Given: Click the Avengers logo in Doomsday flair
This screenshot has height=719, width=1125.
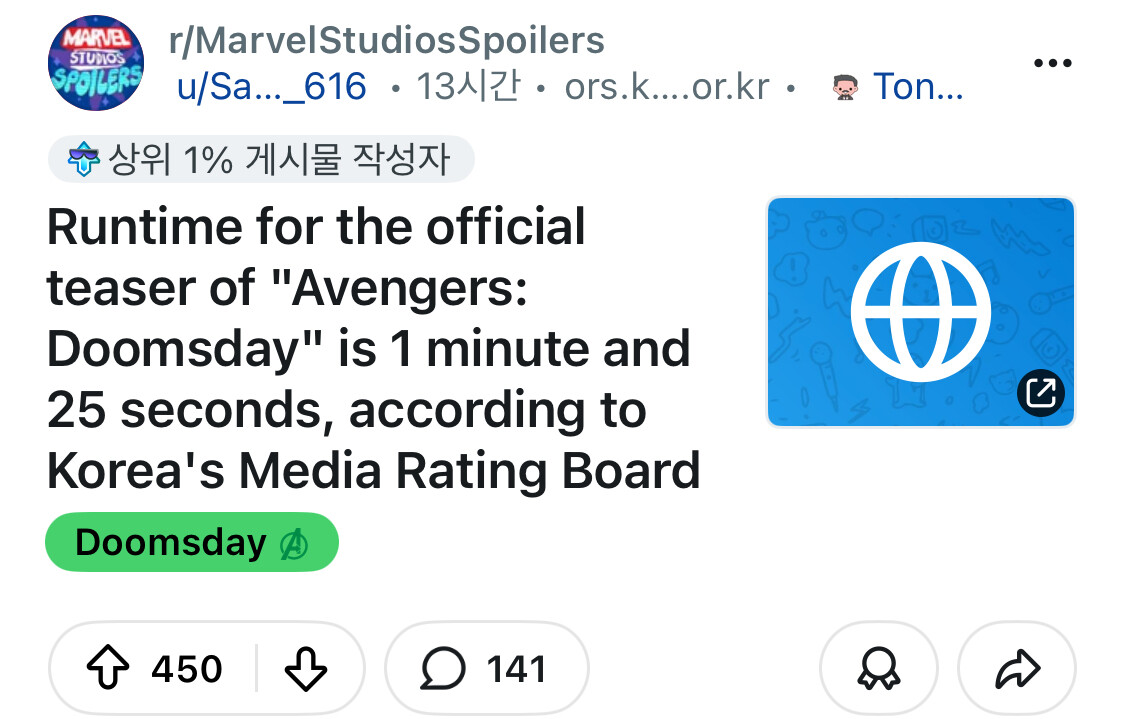Looking at the screenshot, I should pyautogui.click(x=294, y=543).
